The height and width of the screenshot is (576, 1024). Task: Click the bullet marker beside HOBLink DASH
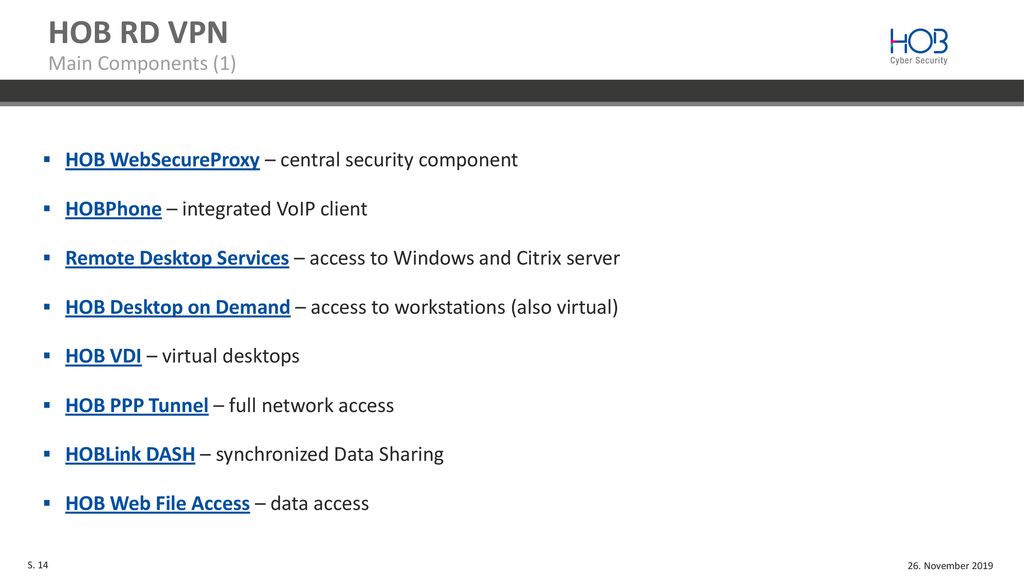[x=47, y=453]
